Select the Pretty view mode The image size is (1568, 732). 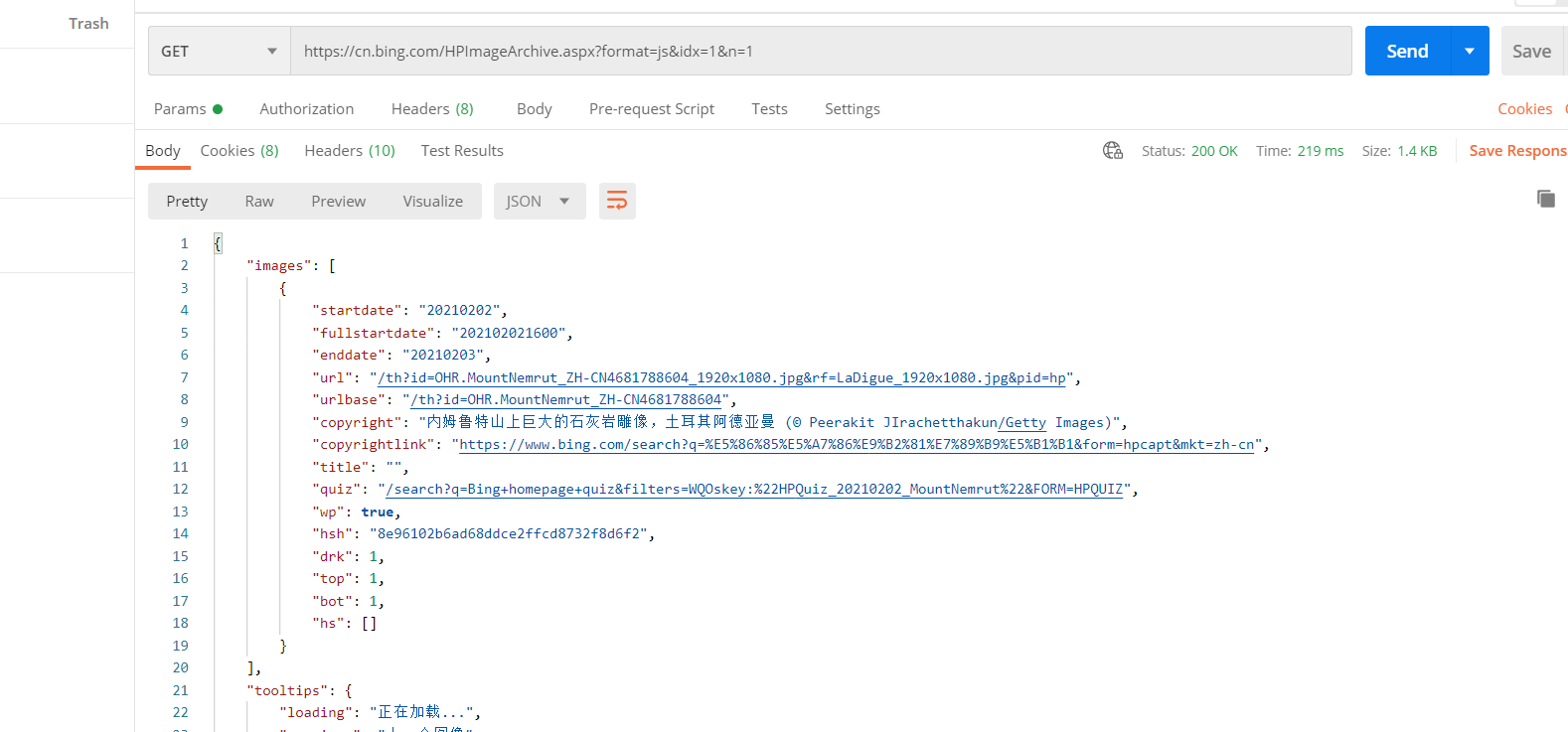[x=187, y=202]
